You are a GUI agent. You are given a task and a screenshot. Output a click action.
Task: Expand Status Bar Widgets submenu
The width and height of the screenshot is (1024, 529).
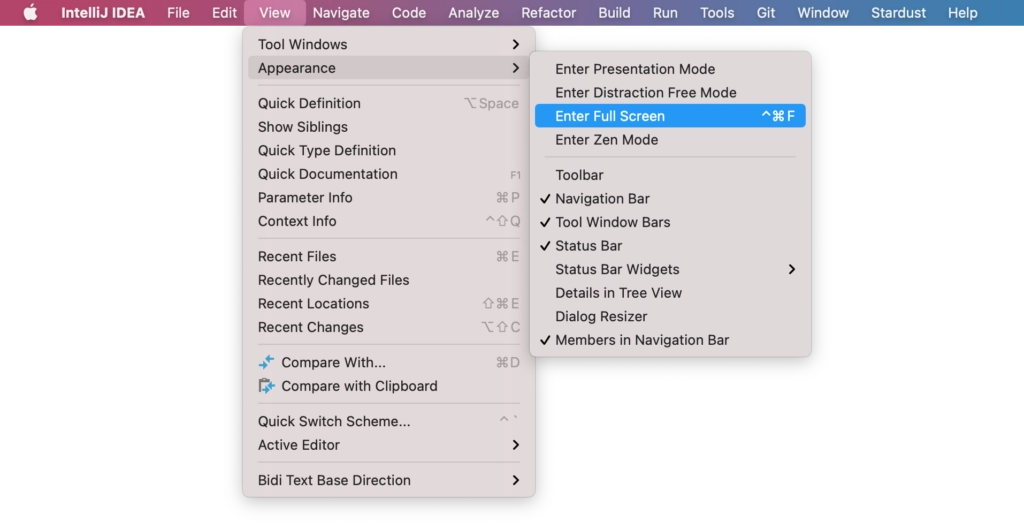click(670, 269)
